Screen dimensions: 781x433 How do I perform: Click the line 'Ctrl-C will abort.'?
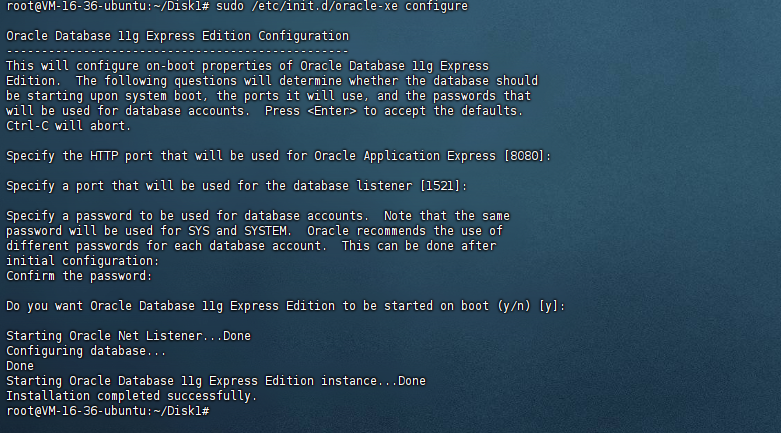tap(68, 126)
